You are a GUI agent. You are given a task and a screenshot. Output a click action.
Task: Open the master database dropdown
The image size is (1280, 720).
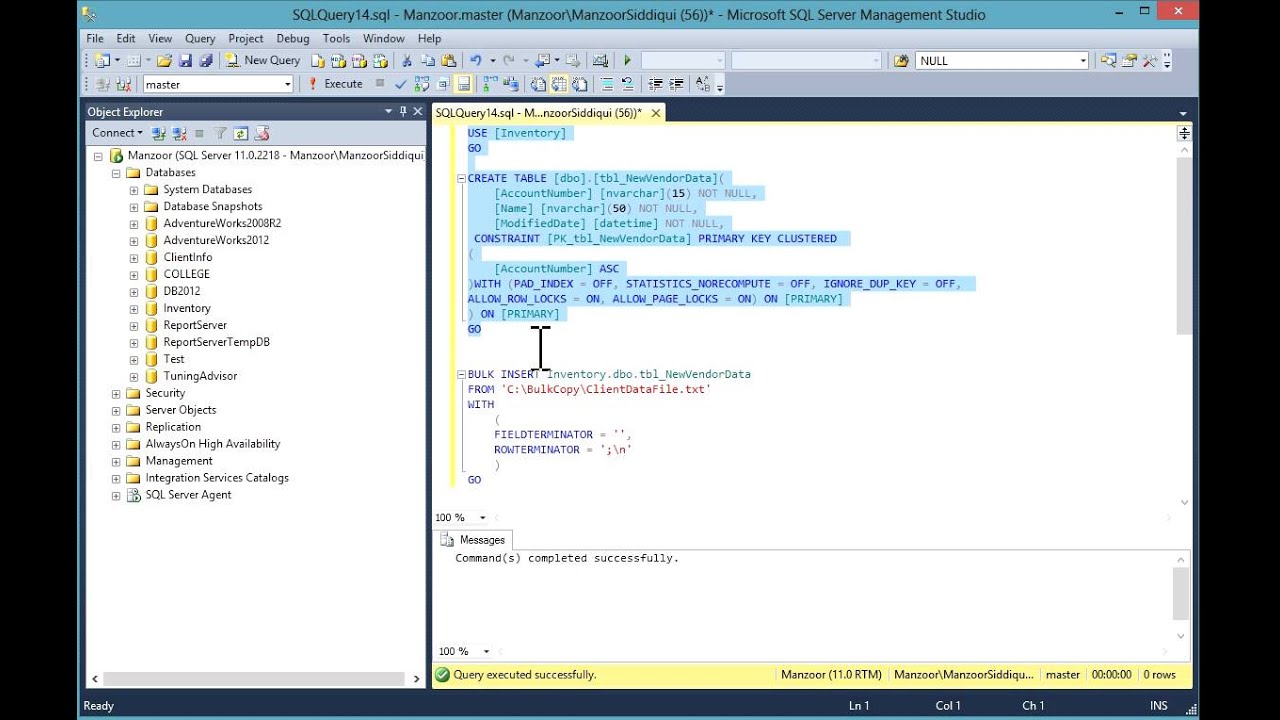[x=287, y=85]
